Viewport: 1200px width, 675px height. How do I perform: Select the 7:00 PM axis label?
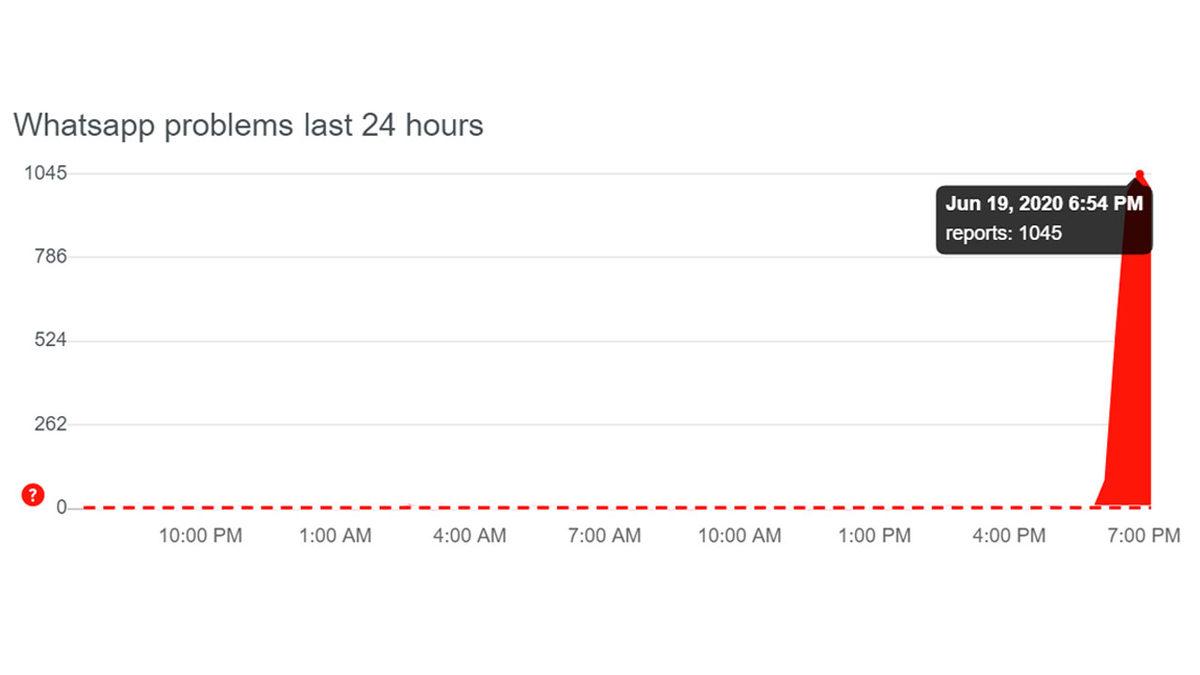(1143, 536)
